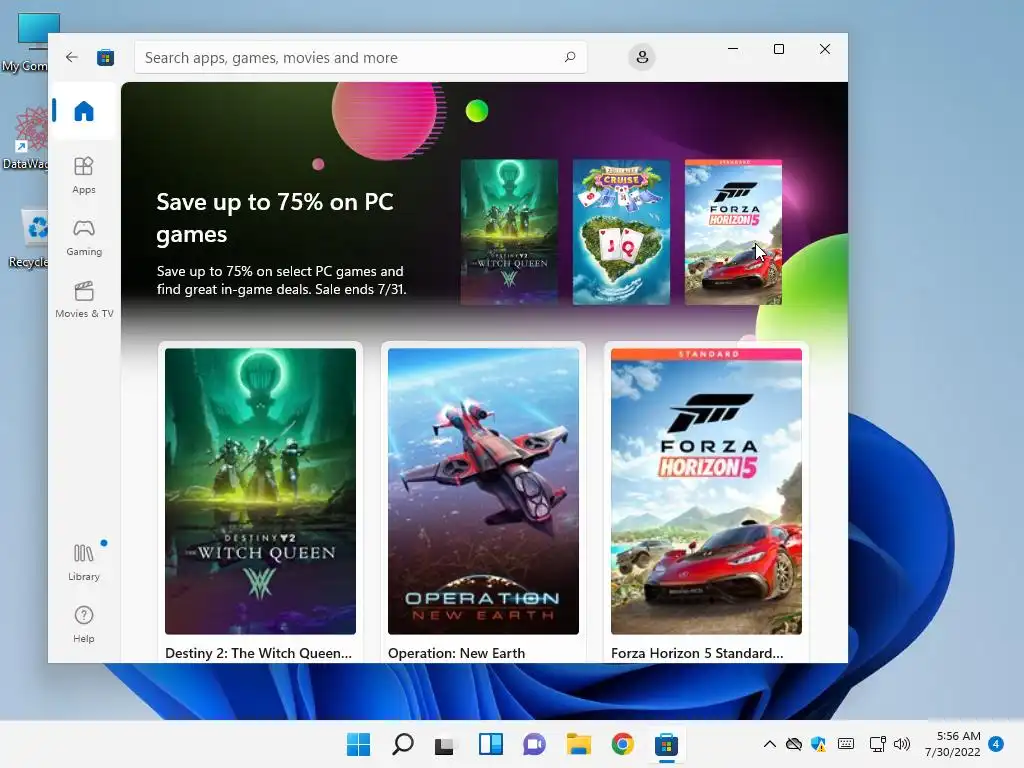Open Witch Queen thumbnail in sale banner
The height and width of the screenshot is (768, 1024).
(x=509, y=232)
